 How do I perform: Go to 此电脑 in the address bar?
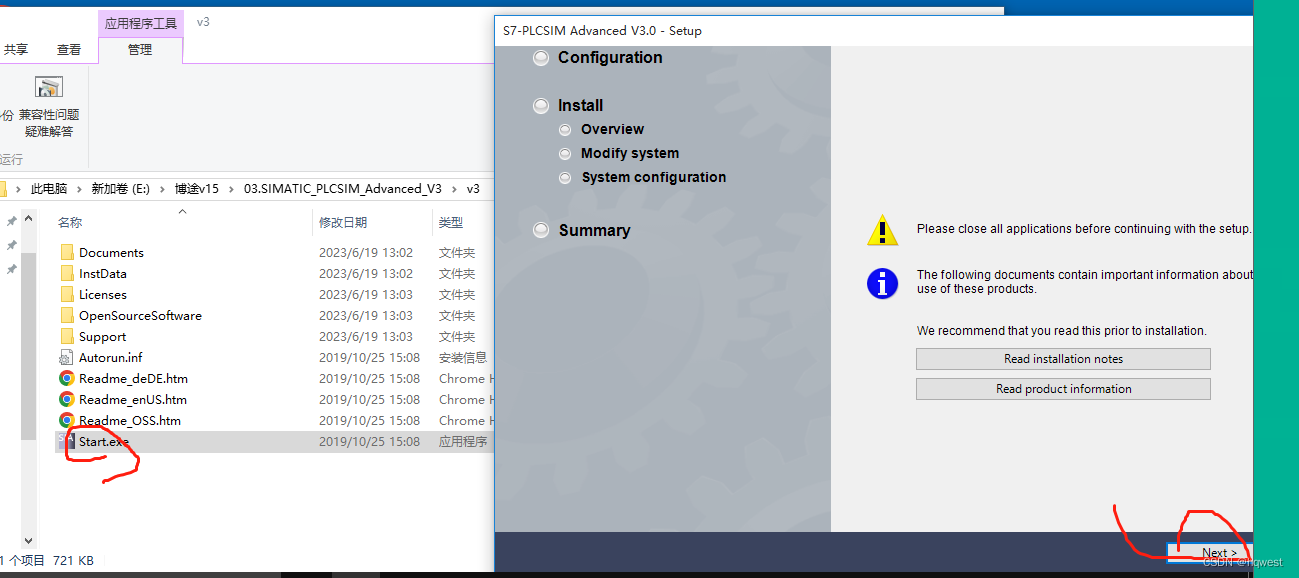coord(49,188)
